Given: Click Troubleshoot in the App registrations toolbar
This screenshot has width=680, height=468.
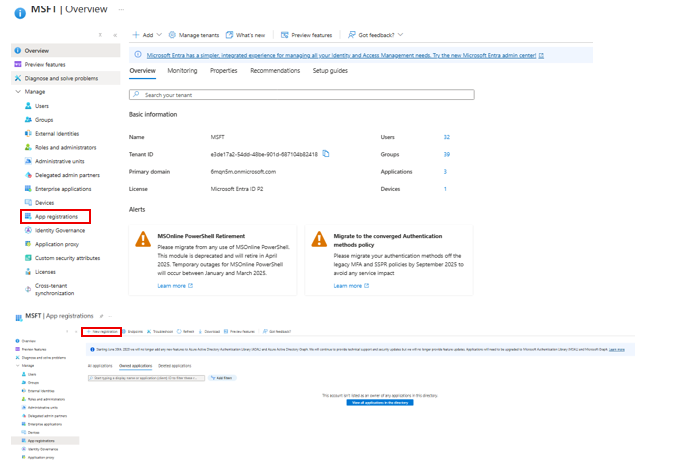Looking at the screenshot, I should click(160, 331).
